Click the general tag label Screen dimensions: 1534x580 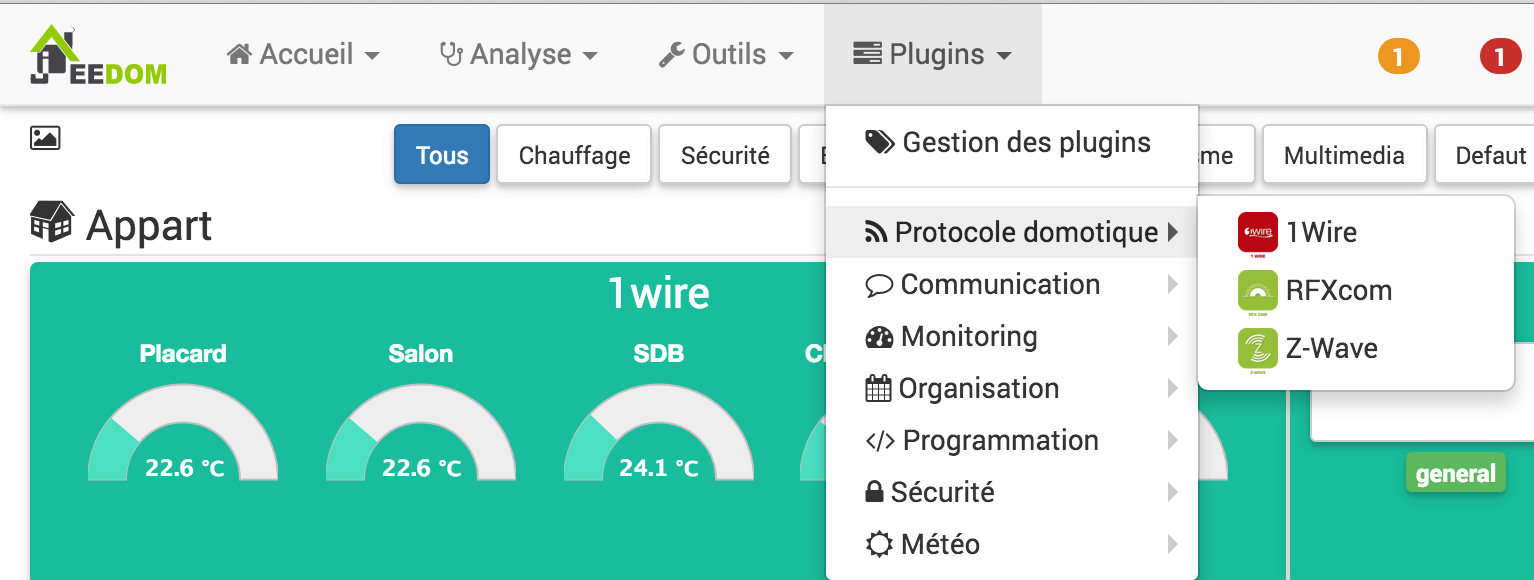click(1456, 473)
